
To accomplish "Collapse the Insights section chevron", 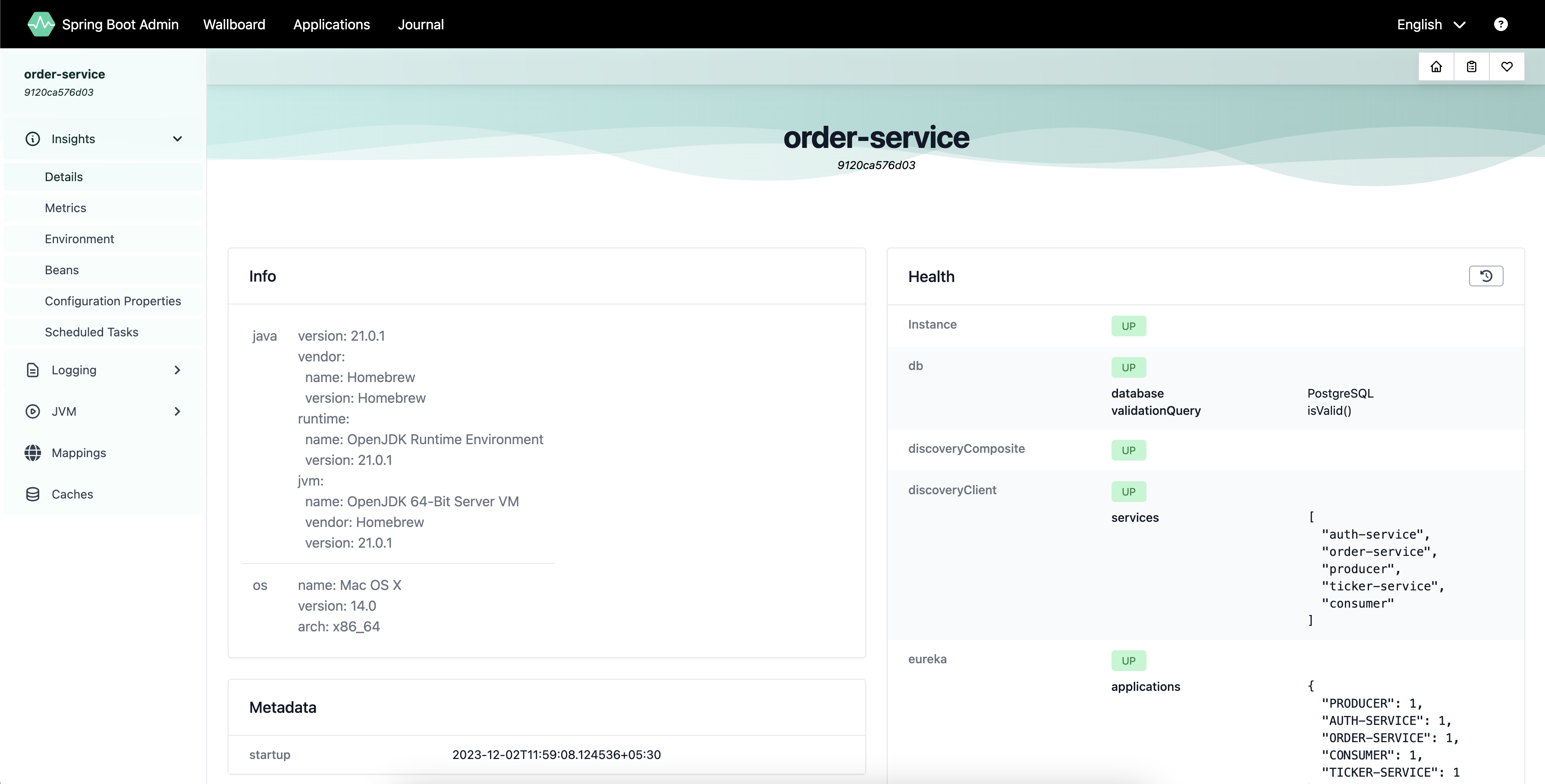I will tap(177, 139).
